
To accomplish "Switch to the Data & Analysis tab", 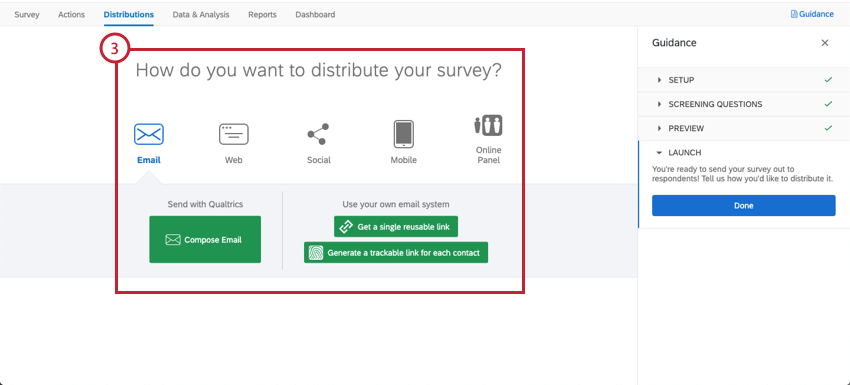I will [x=201, y=15].
